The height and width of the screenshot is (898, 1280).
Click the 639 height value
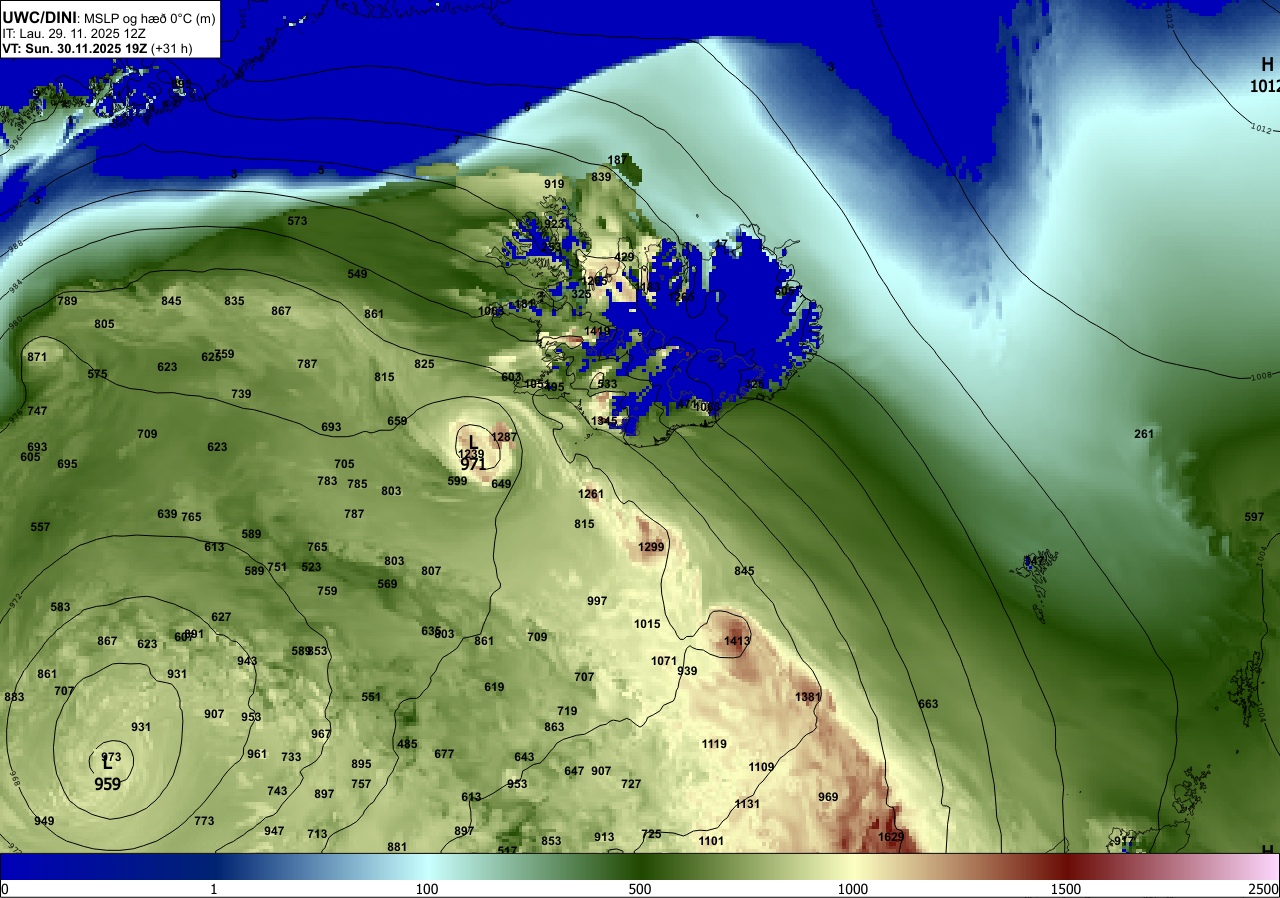pos(167,514)
